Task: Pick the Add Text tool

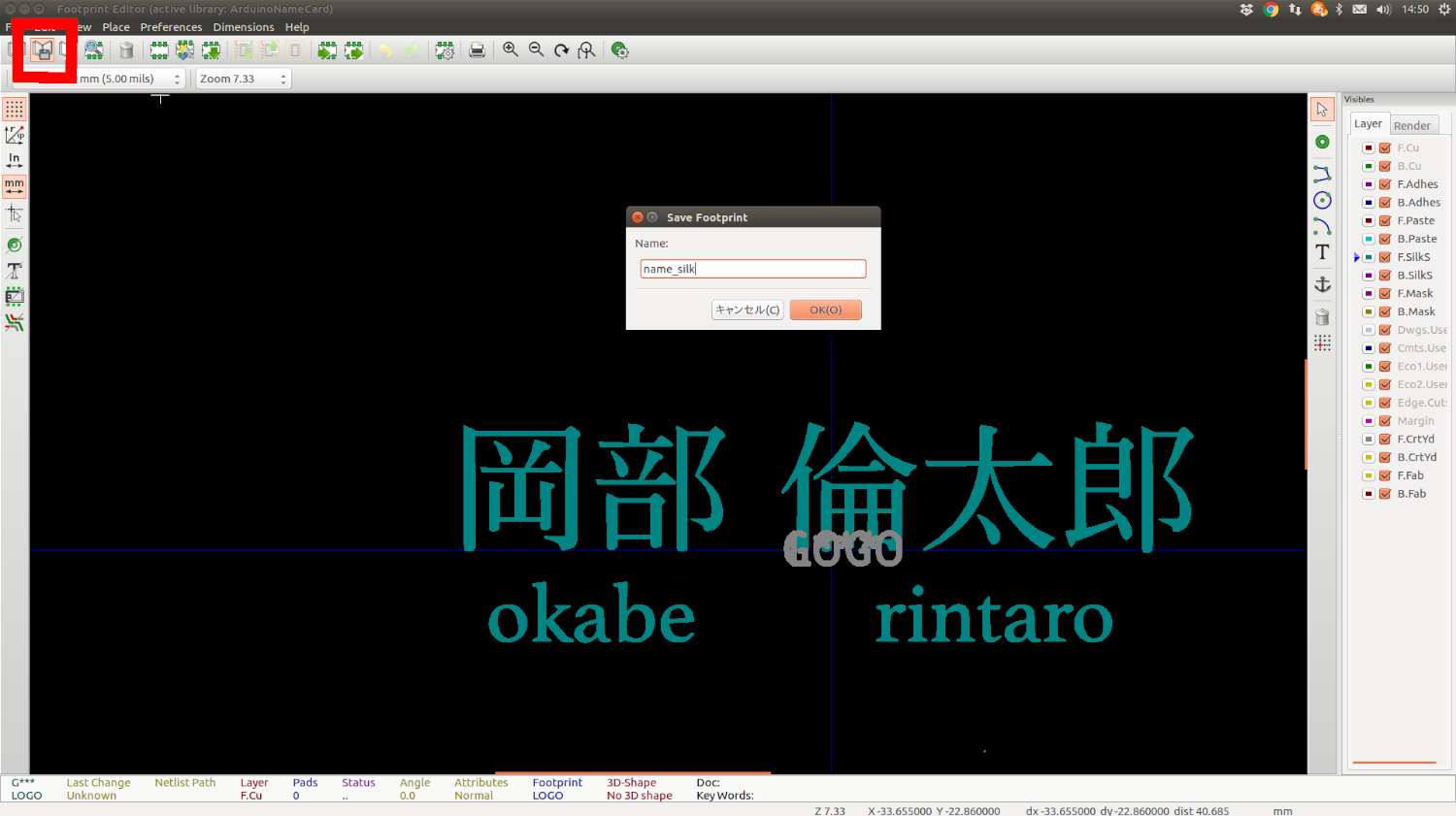Action: click(x=1322, y=251)
